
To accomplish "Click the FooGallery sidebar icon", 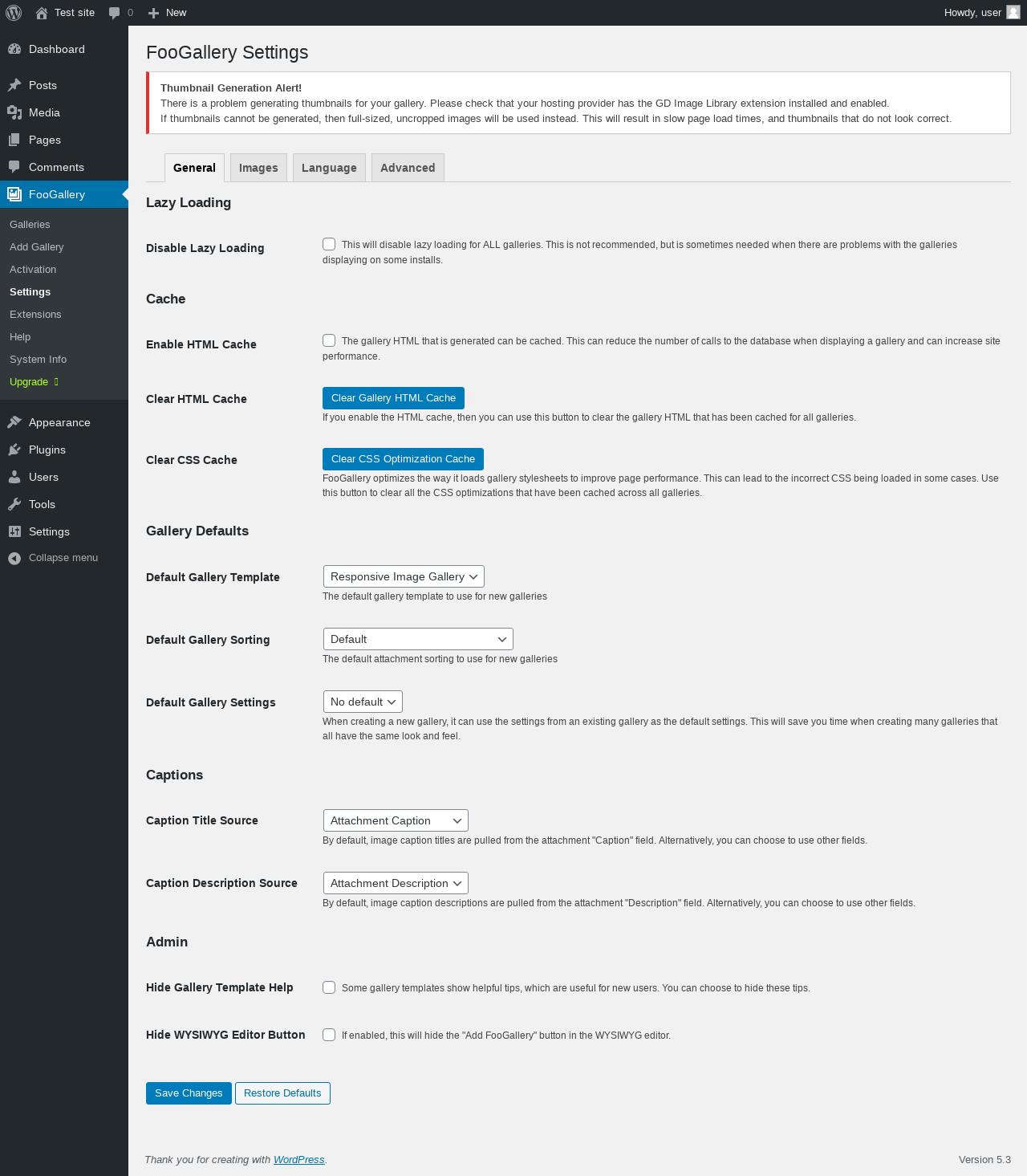I will pyautogui.click(x=14, y=194).
